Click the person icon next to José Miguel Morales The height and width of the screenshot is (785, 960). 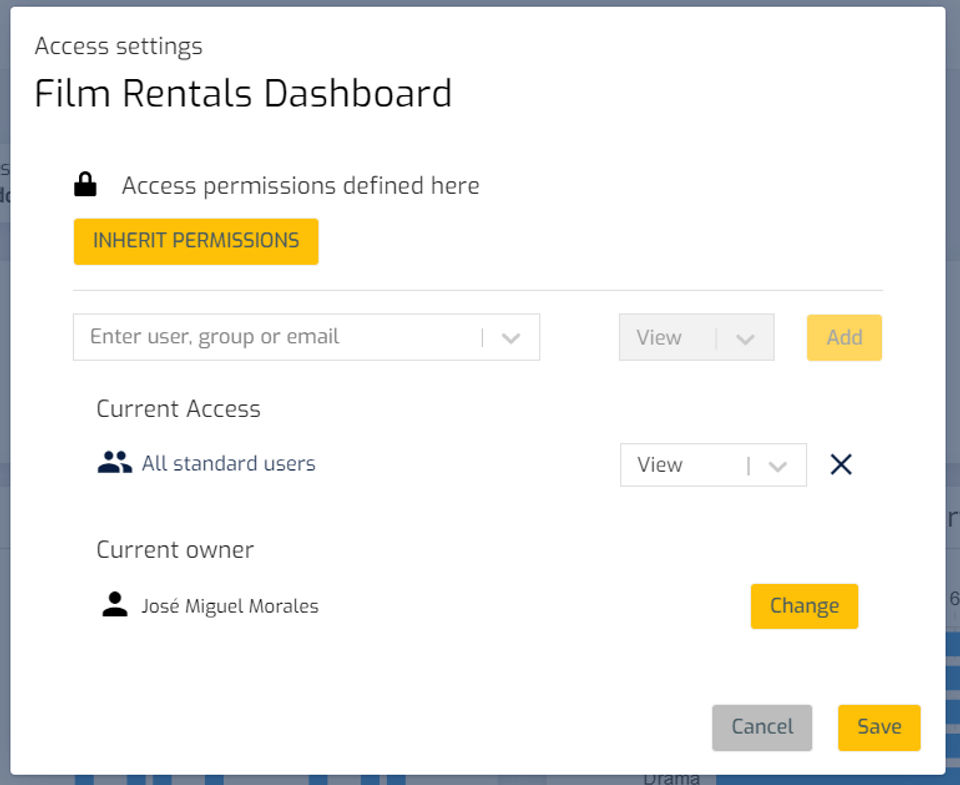point(115,605)
